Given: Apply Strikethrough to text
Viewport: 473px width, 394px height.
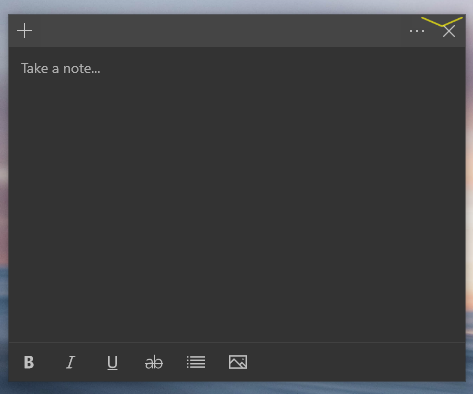Looking at the screenshot, I should (x=154, y=362).
